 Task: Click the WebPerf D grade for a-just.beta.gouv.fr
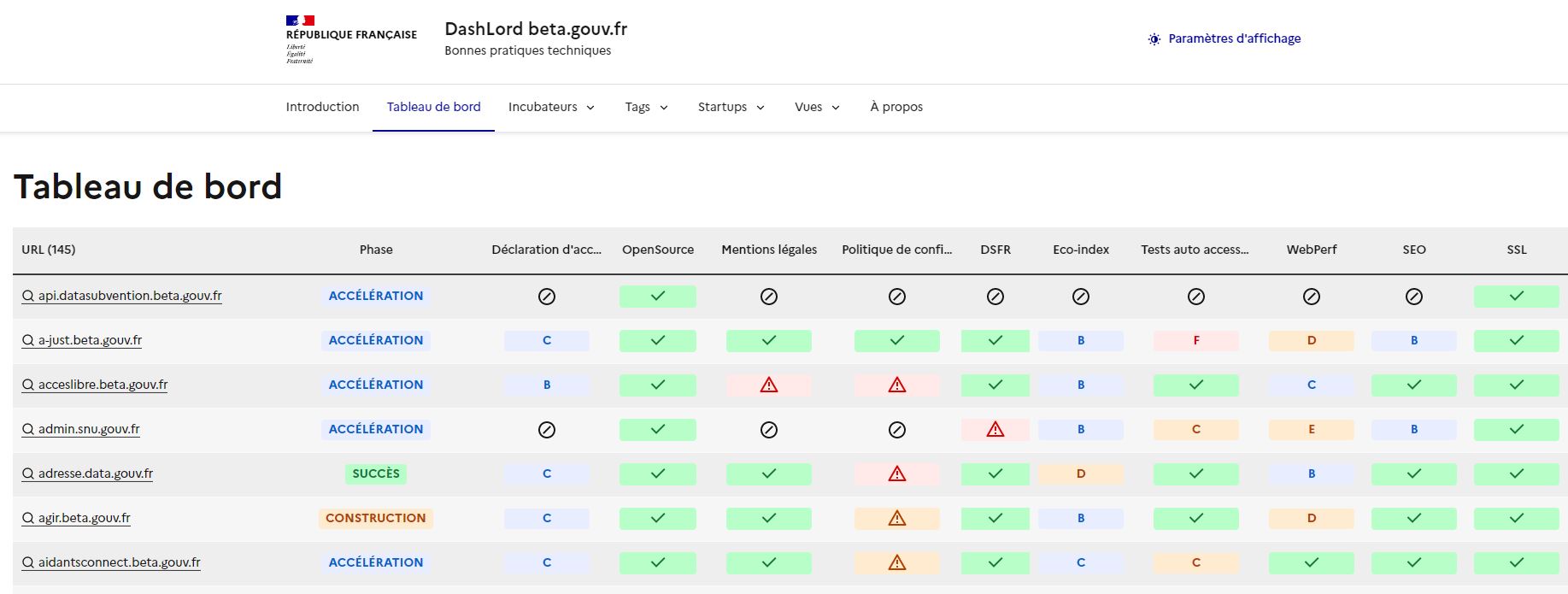[x=1312, y=341]
